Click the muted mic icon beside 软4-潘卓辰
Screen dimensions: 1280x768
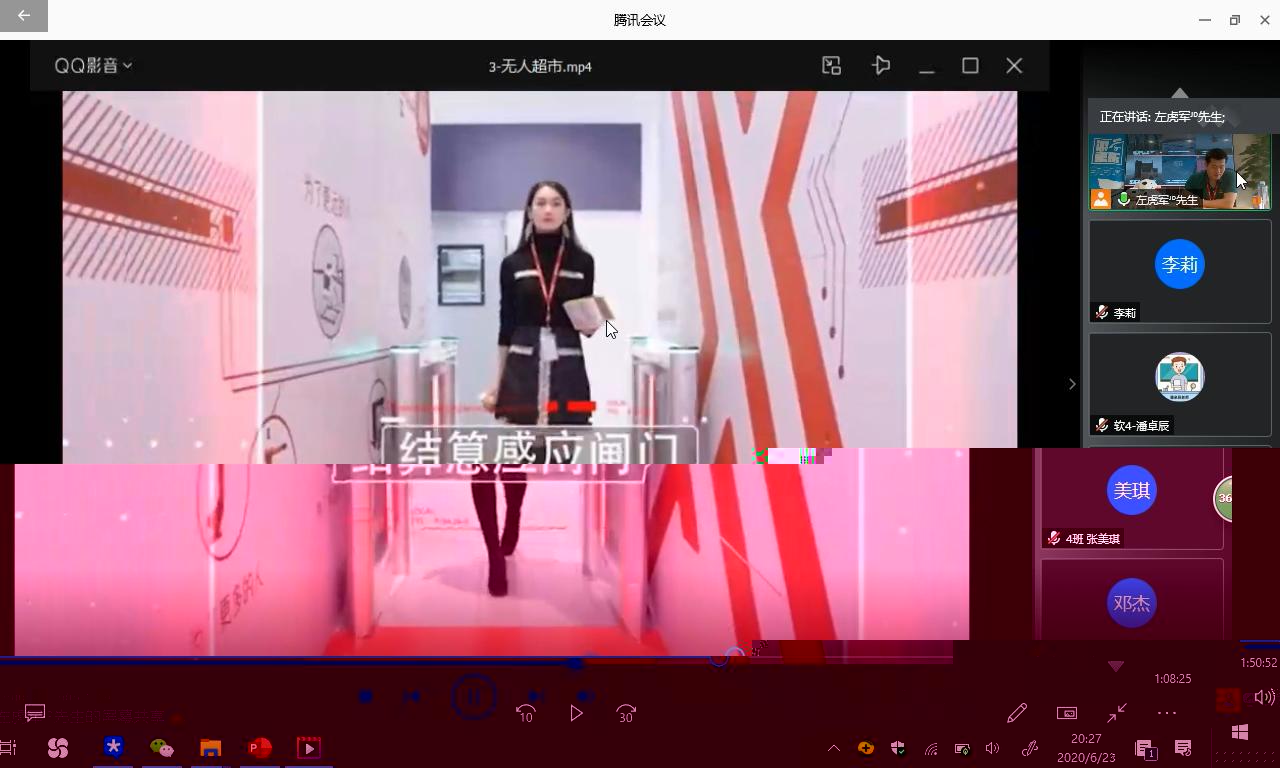tap(1102, 426)
